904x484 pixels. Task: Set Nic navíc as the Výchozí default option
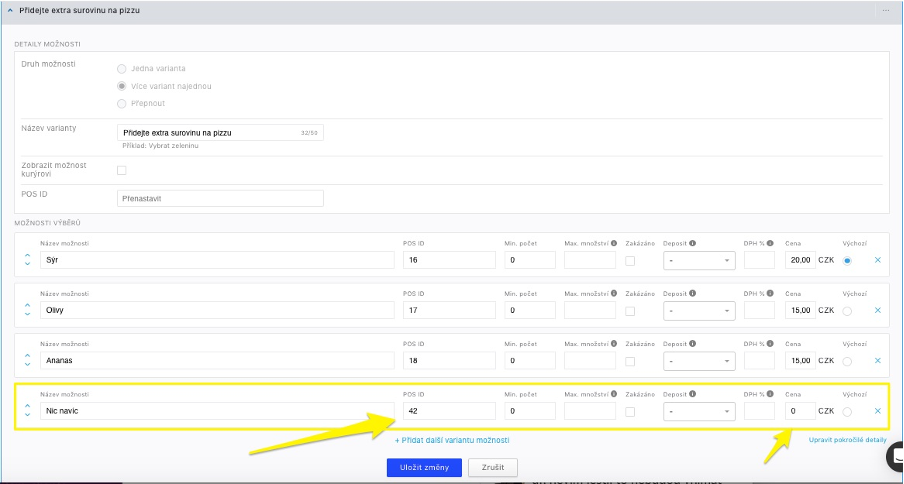[847, 411]
